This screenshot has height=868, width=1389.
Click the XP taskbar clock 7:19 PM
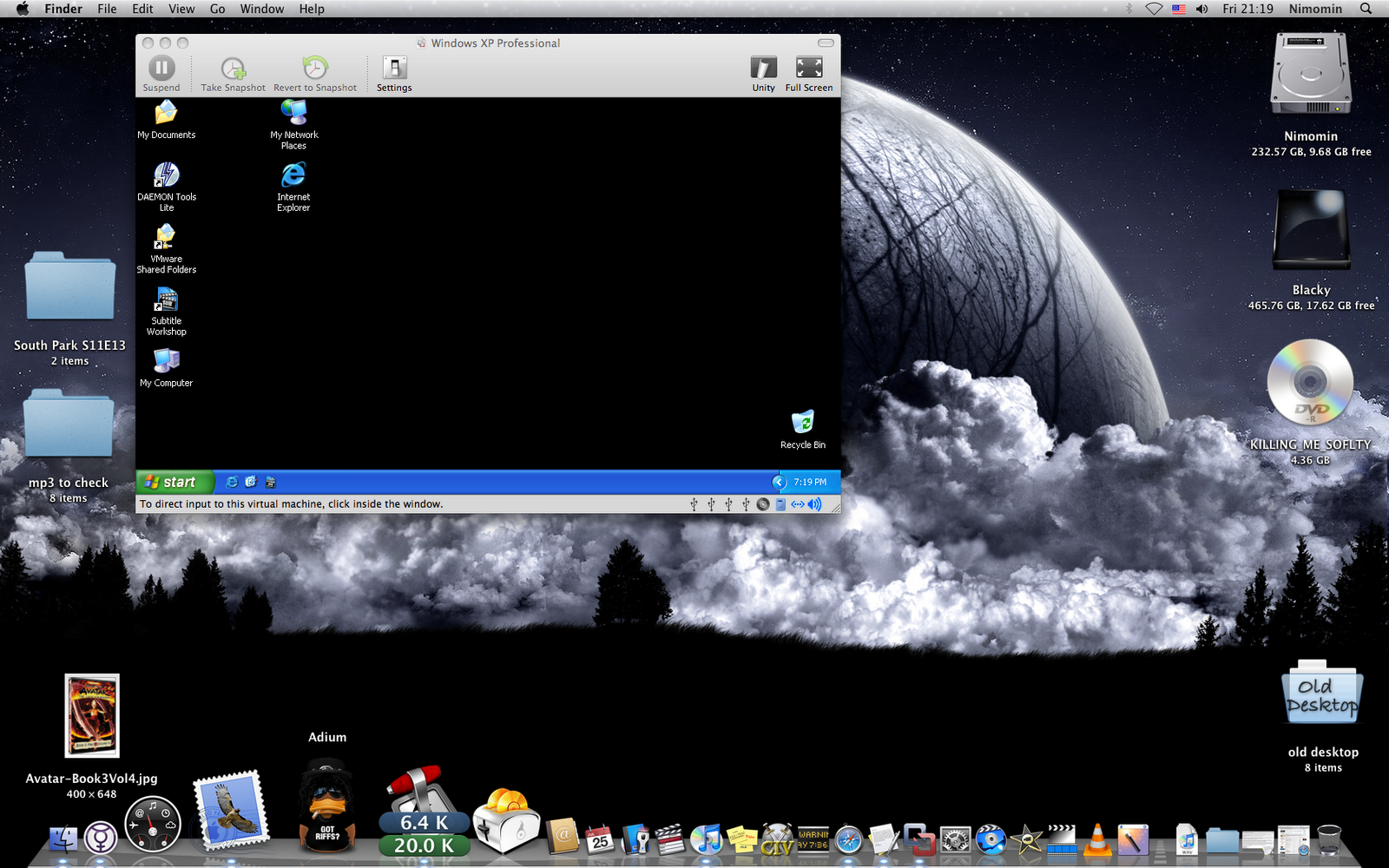coord(810,482)
